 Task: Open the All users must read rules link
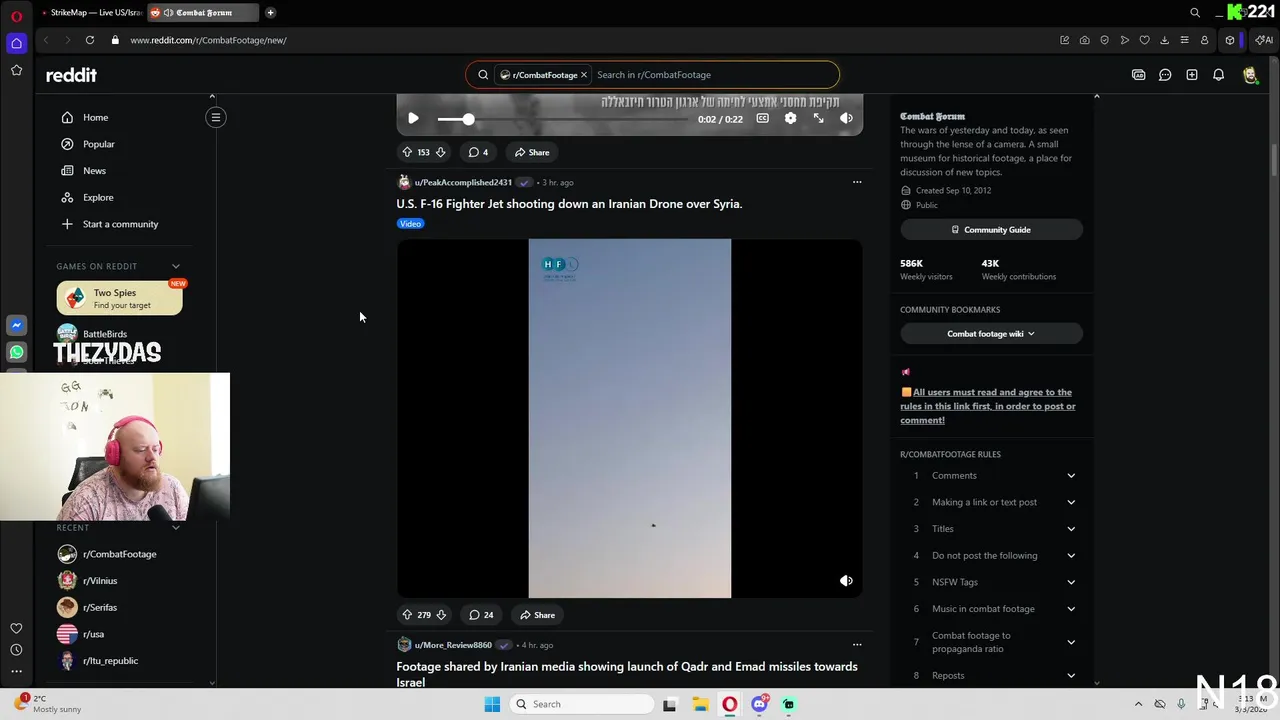[x=988, y=406]
